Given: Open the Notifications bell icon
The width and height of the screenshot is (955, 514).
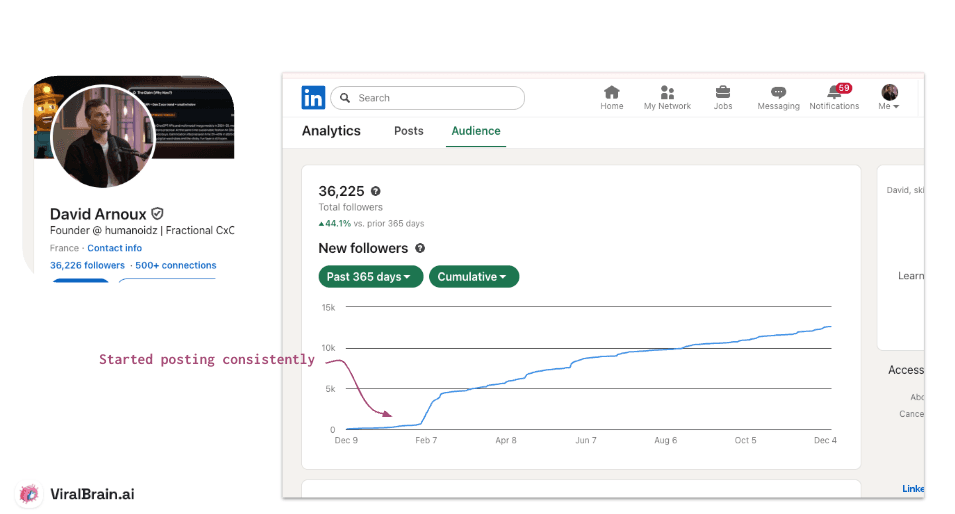Looking at the screenshot, I should tap(834, 93).
